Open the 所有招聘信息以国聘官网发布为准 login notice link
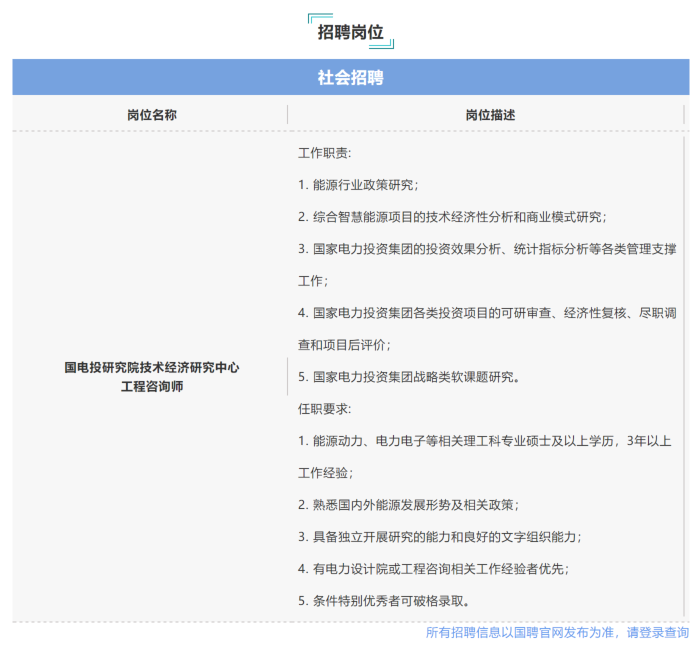This screenshot has height=649, width=700. [557, 632]
